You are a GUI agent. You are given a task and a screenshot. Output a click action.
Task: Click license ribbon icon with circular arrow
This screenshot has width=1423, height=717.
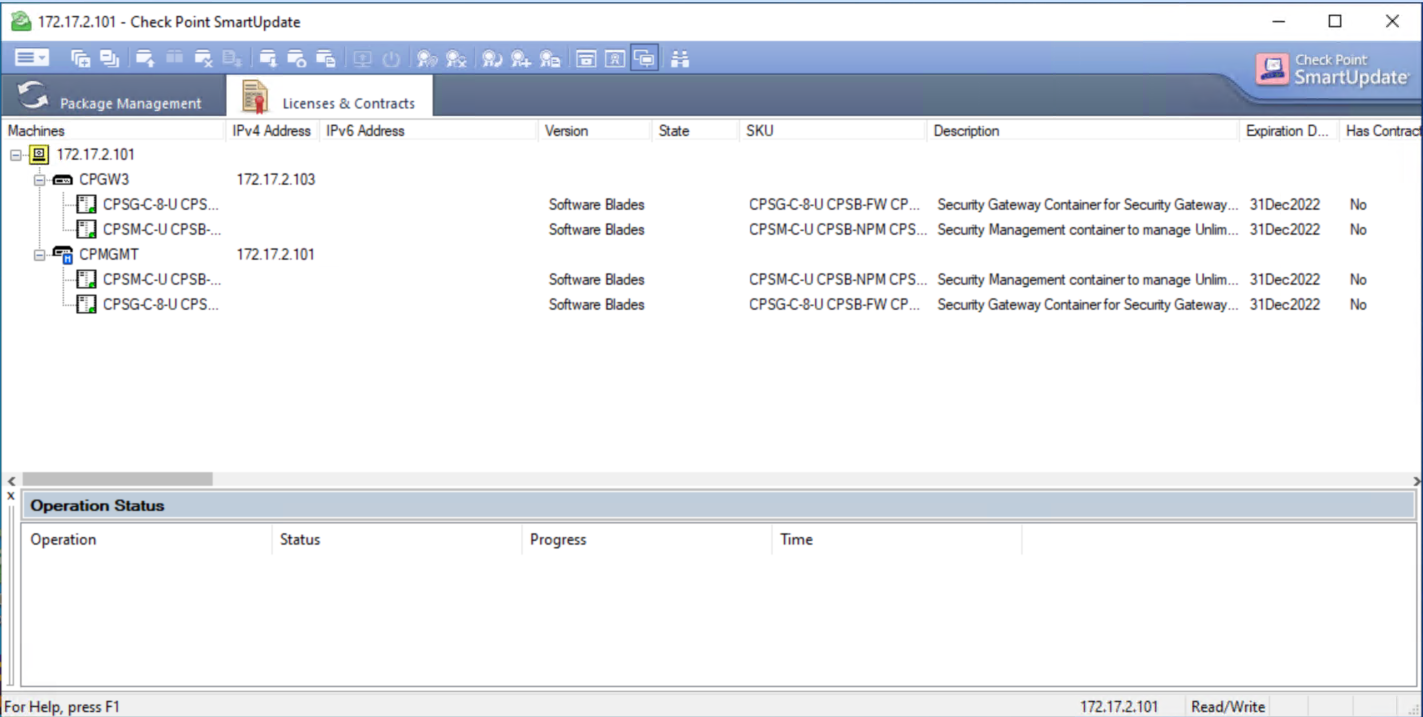(x=492, y=59)
